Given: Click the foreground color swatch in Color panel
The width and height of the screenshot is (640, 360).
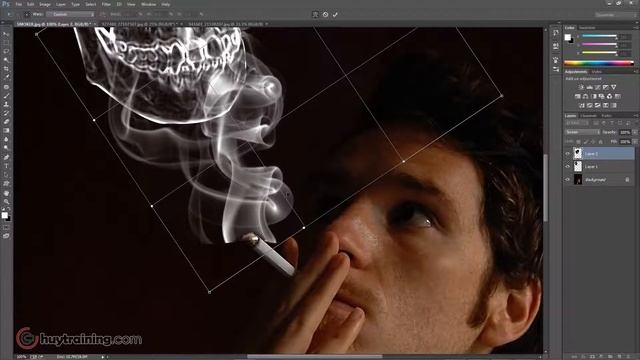Looking at the screenshot, I should pyautogui.click(x=567, y=37).
